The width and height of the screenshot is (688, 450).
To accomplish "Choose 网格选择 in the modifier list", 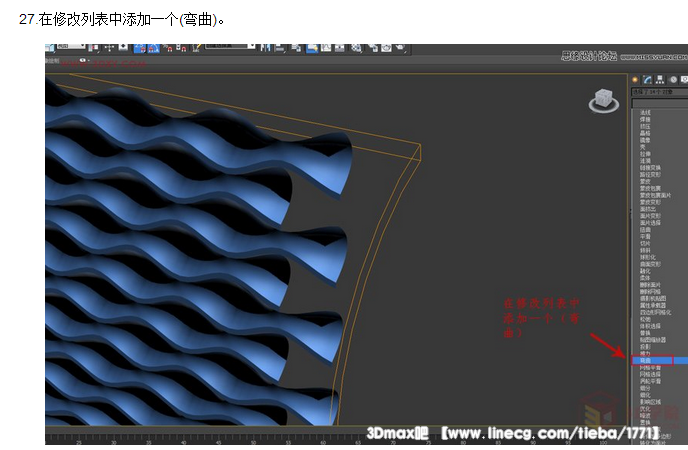I will 650,375.
